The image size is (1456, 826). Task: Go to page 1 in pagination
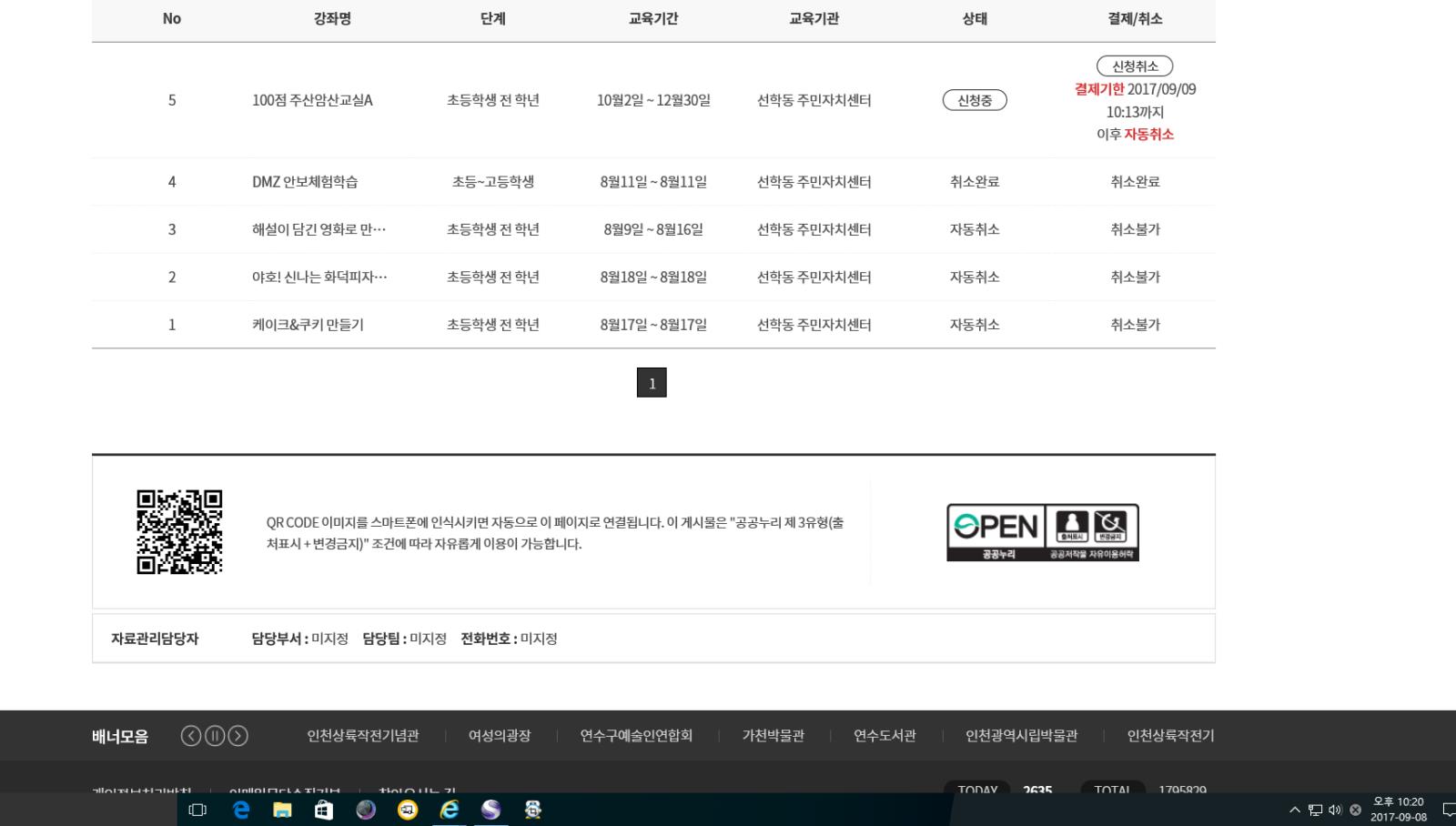coord(652,383)
